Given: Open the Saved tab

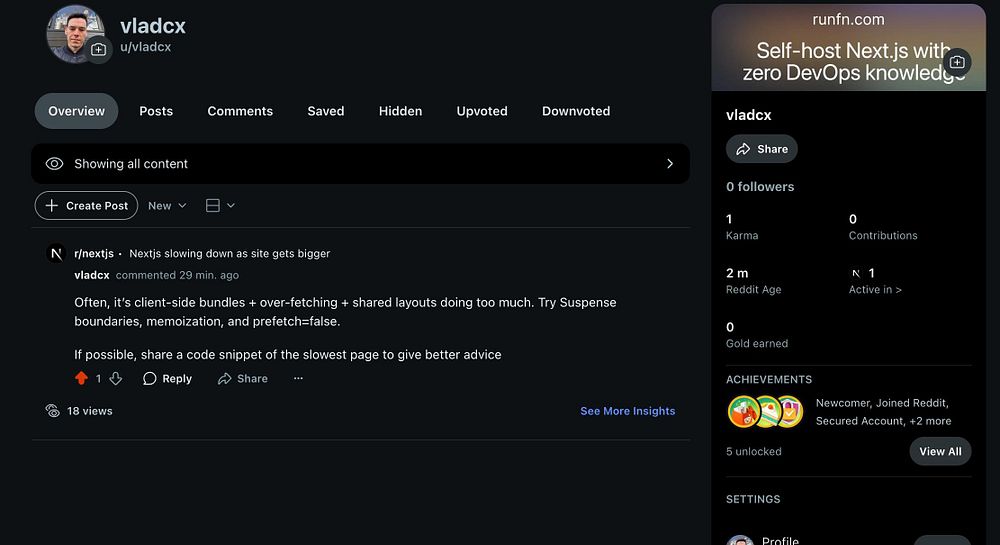Looking at the screenshot, I should 326,111.
